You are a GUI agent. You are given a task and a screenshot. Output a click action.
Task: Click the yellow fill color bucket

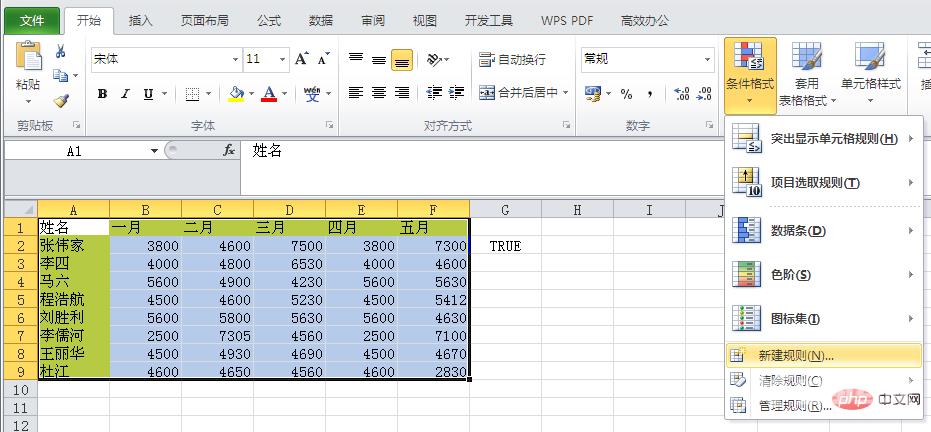coord(236,94)
